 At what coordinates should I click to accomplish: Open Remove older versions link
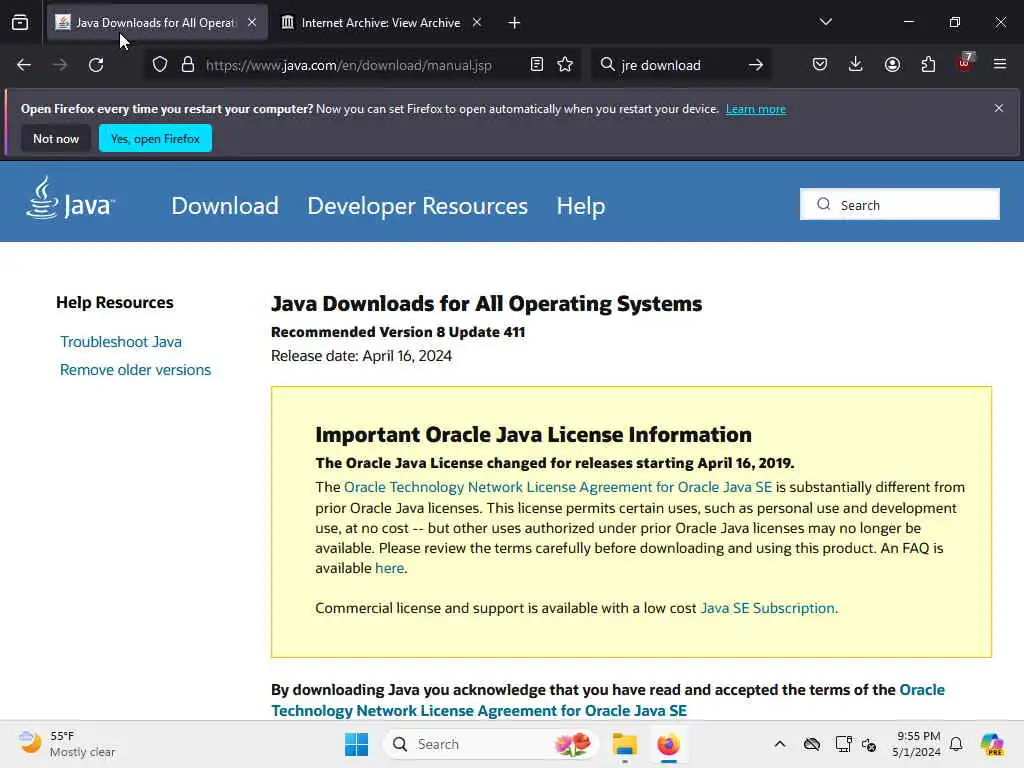point(135,370)
